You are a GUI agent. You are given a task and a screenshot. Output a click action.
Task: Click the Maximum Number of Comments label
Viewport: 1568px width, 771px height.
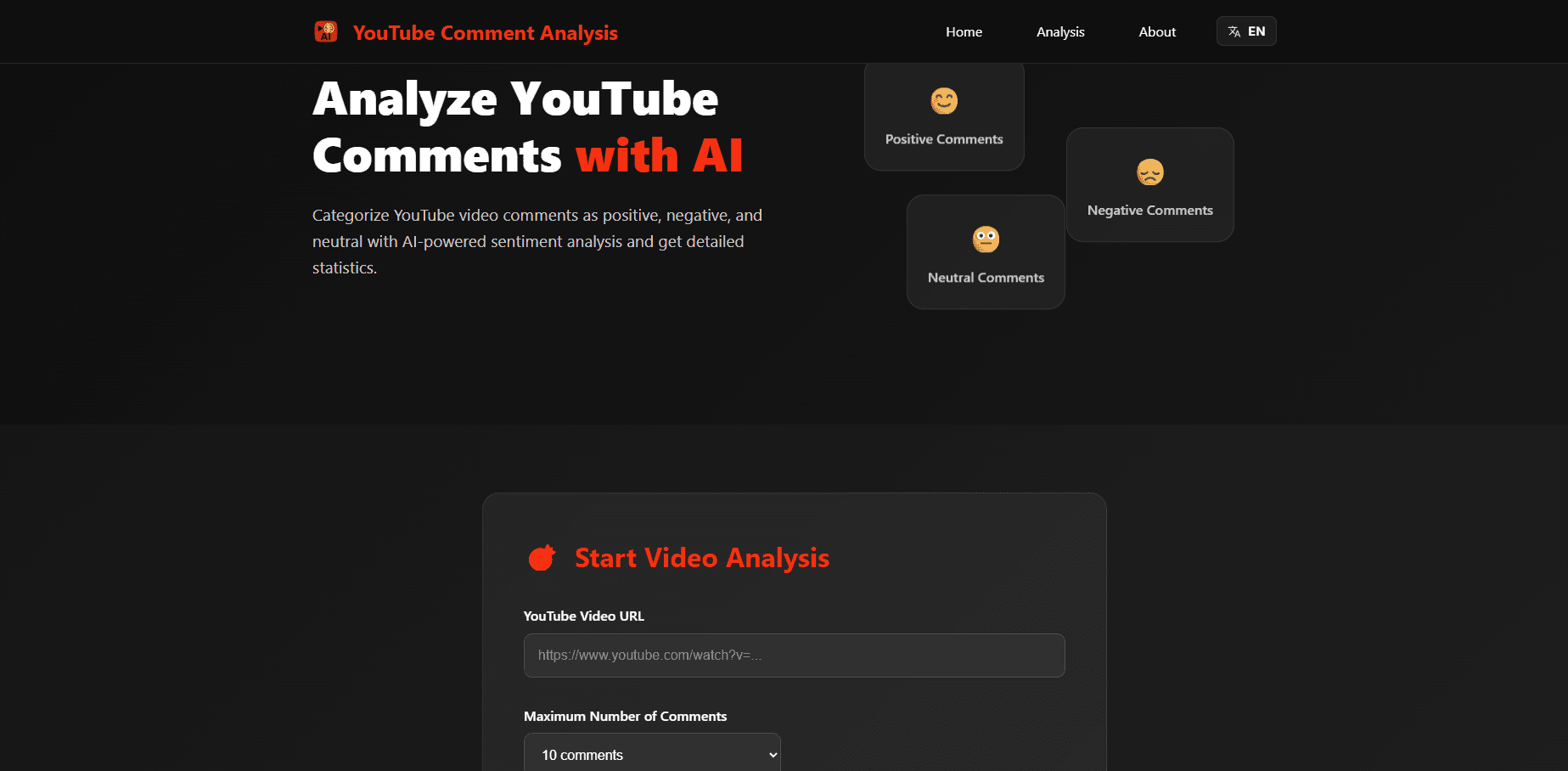(x=625, y=717)
